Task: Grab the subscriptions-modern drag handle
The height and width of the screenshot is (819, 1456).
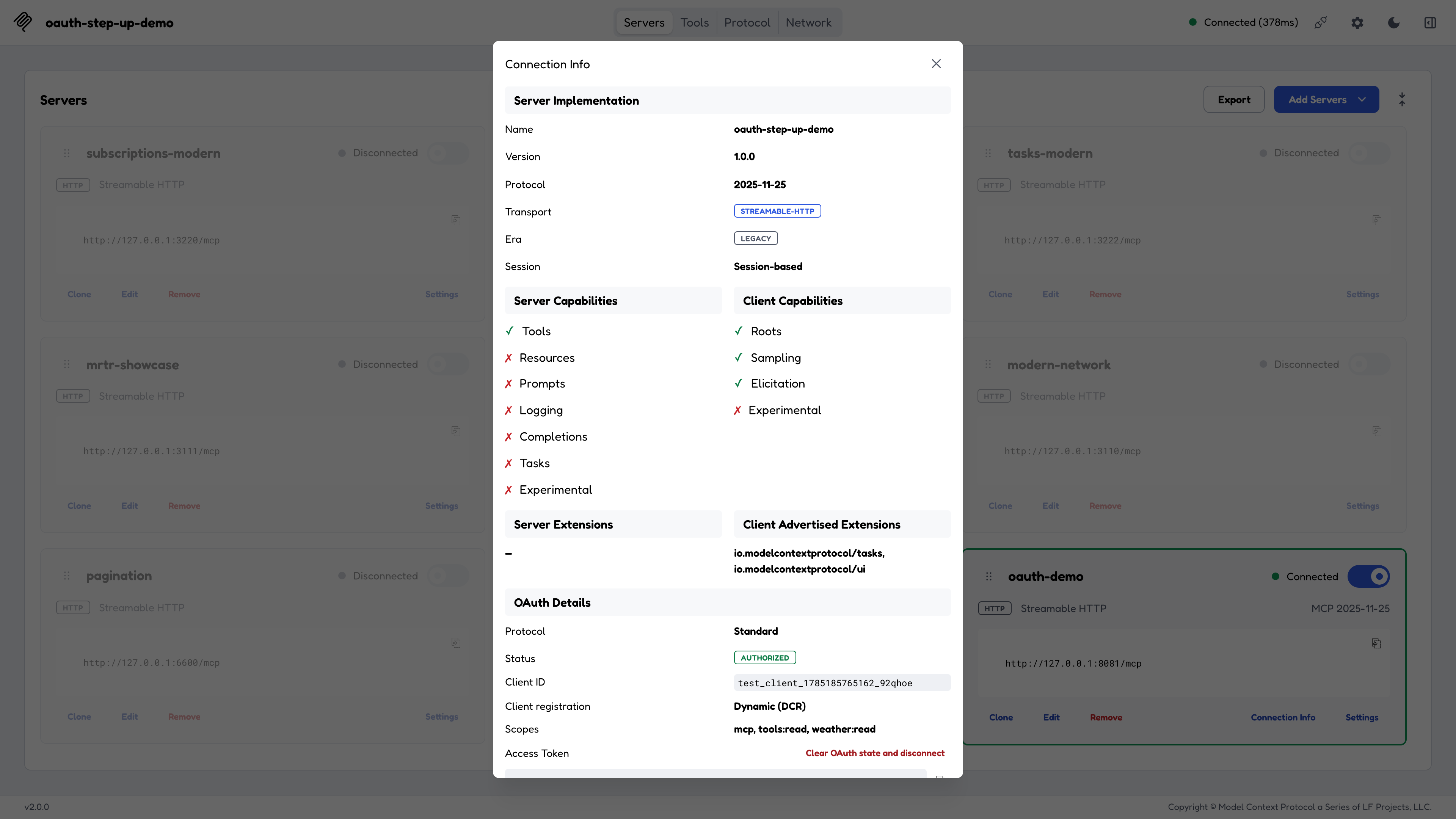Action: pos(67,153)
